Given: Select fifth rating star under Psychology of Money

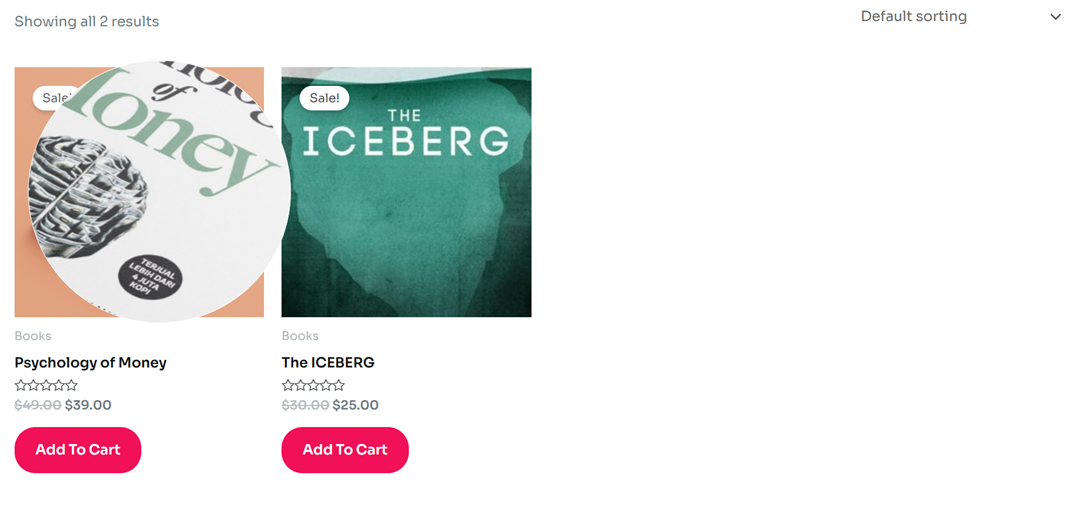Looking at the screenshot, I should 71,385.
